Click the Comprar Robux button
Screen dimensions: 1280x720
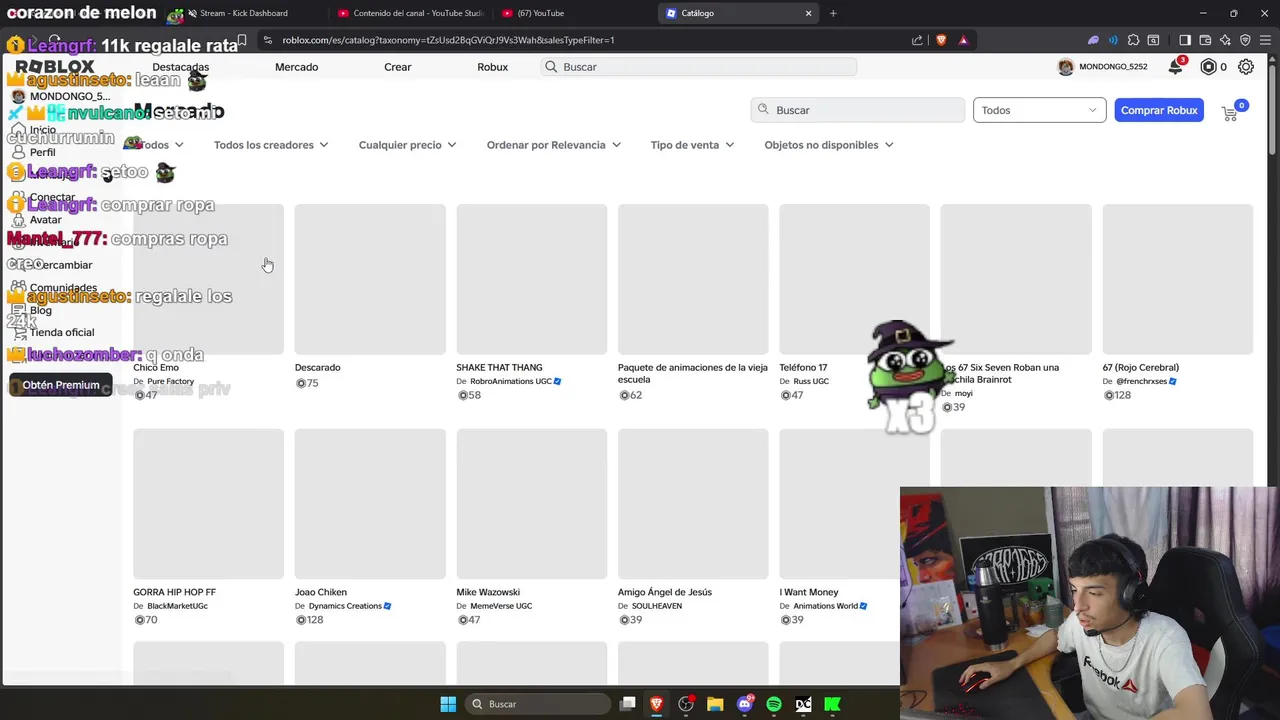[x=1159, y=110]
